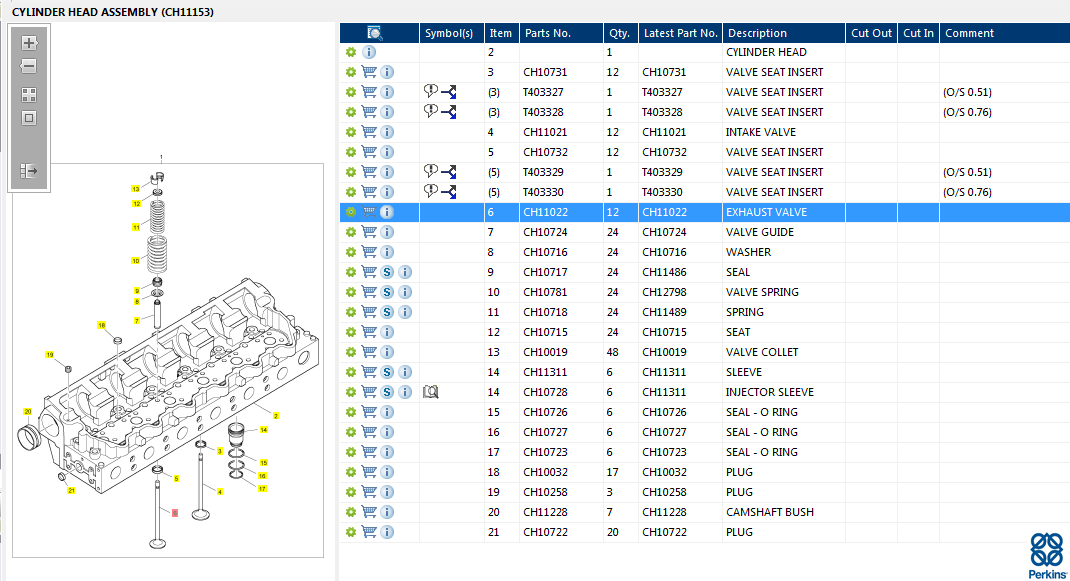The width and height of the screenshot is (1070, 581).
Task: Click supersession S icon for CH10717 seal
Action: [387, 272]
